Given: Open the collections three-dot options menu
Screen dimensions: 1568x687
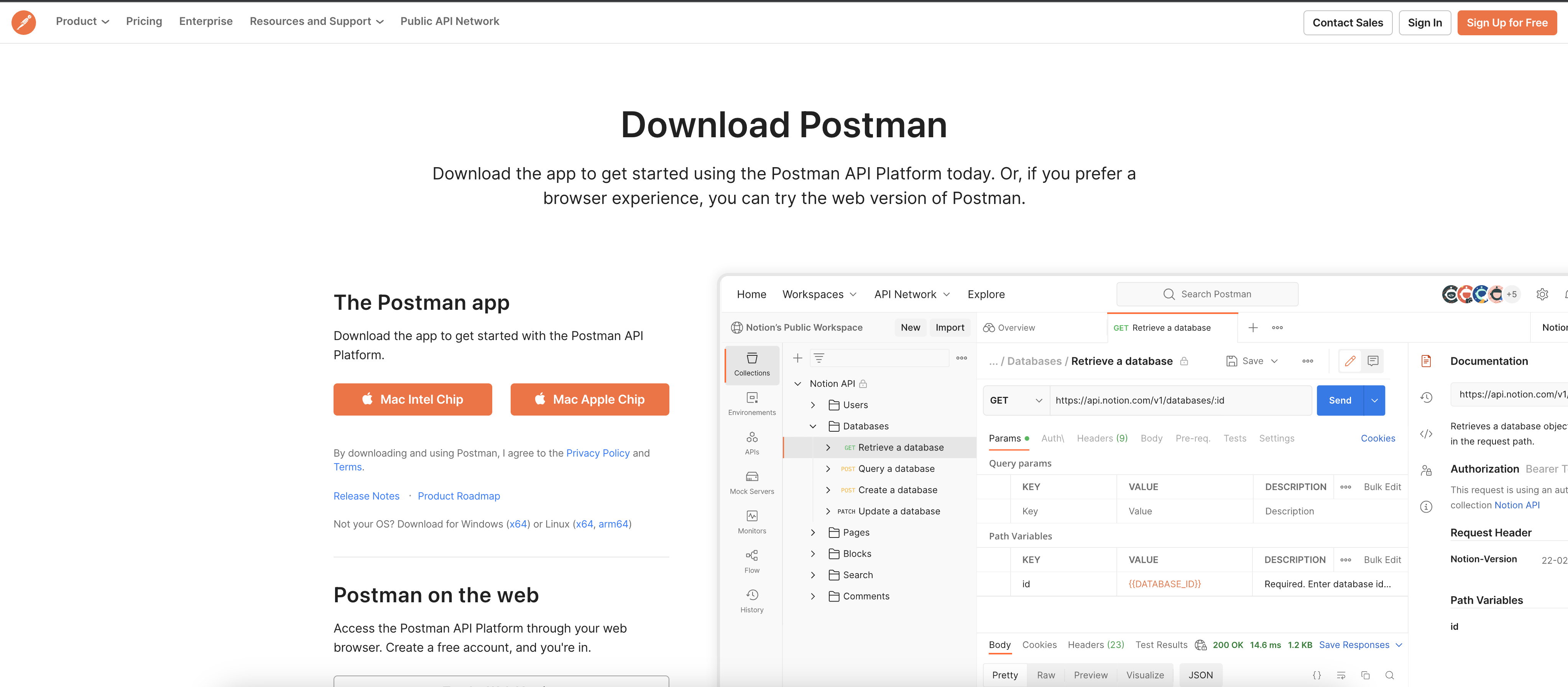Looking at the screenshot, I should 962,358.
